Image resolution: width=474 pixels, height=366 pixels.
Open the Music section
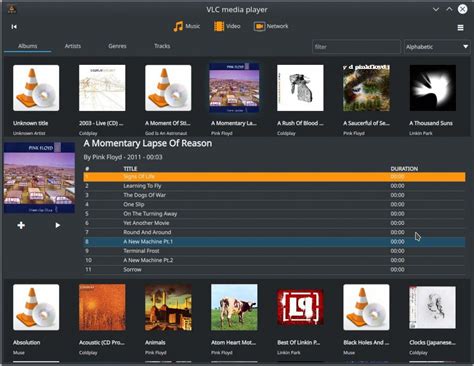186,26
